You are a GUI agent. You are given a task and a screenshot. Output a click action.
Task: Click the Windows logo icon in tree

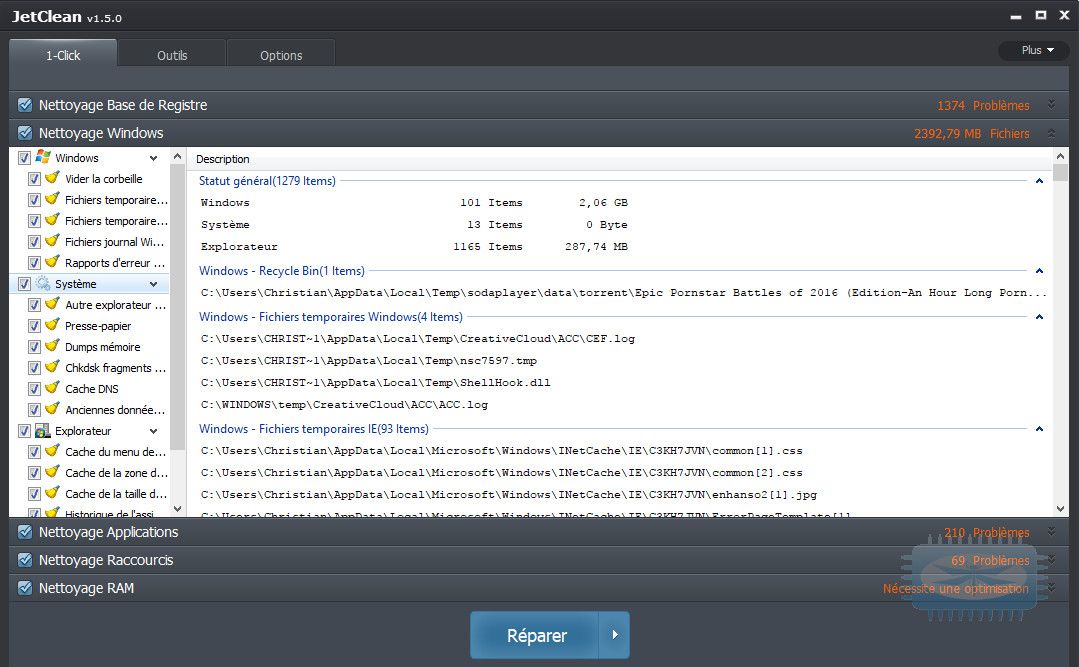click(43, 157)
